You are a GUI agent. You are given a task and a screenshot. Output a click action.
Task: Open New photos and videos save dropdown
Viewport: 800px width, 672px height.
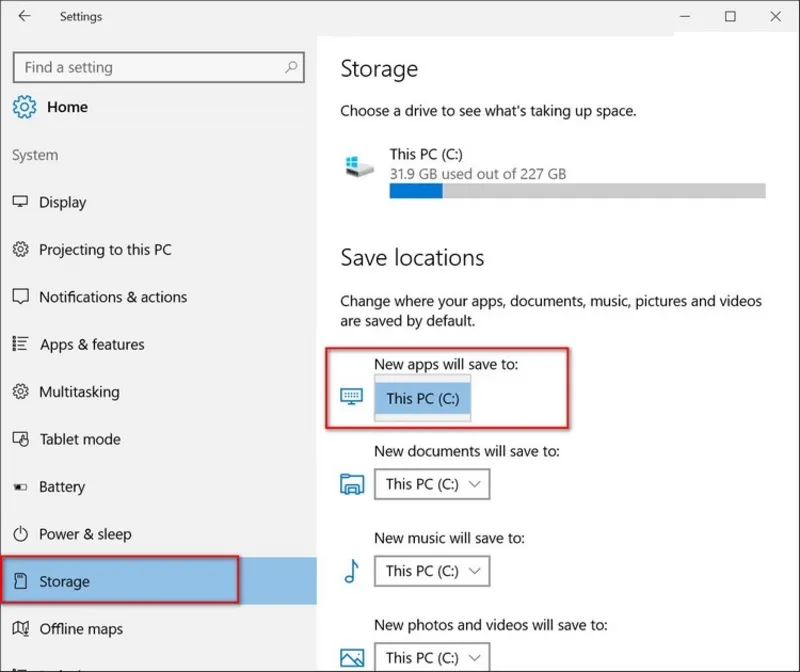tap(433, 657)
